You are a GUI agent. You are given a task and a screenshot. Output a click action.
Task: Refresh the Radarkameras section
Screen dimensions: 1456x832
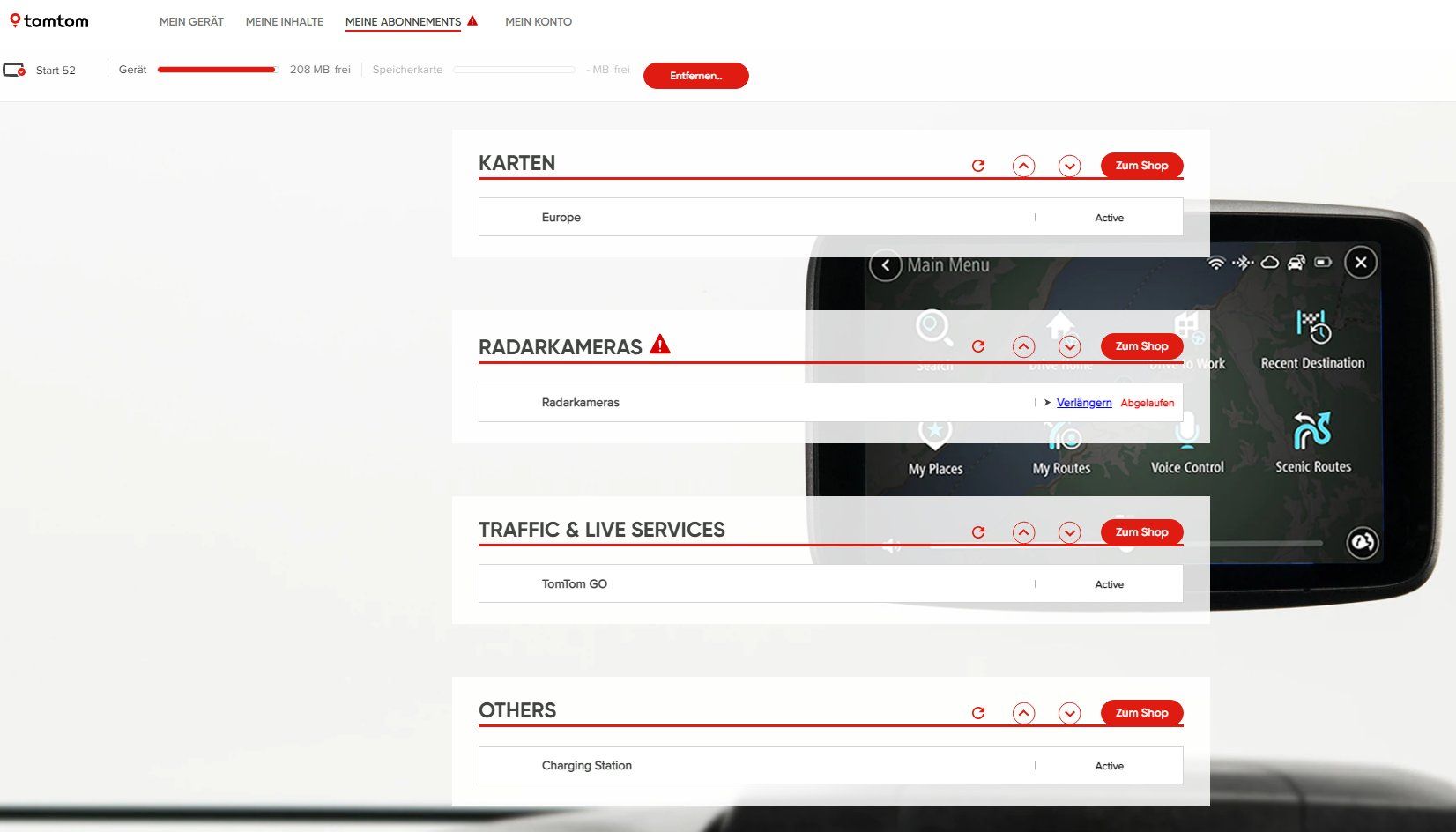978,346
